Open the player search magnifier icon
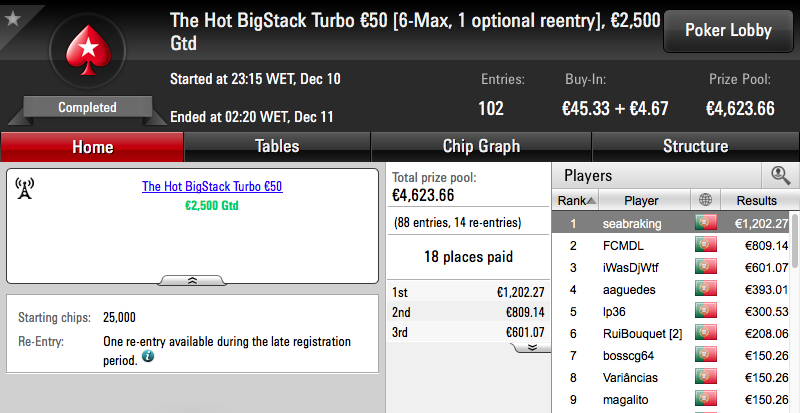The image size is (800, 413). pyautogui.click(x=780, y=175)
